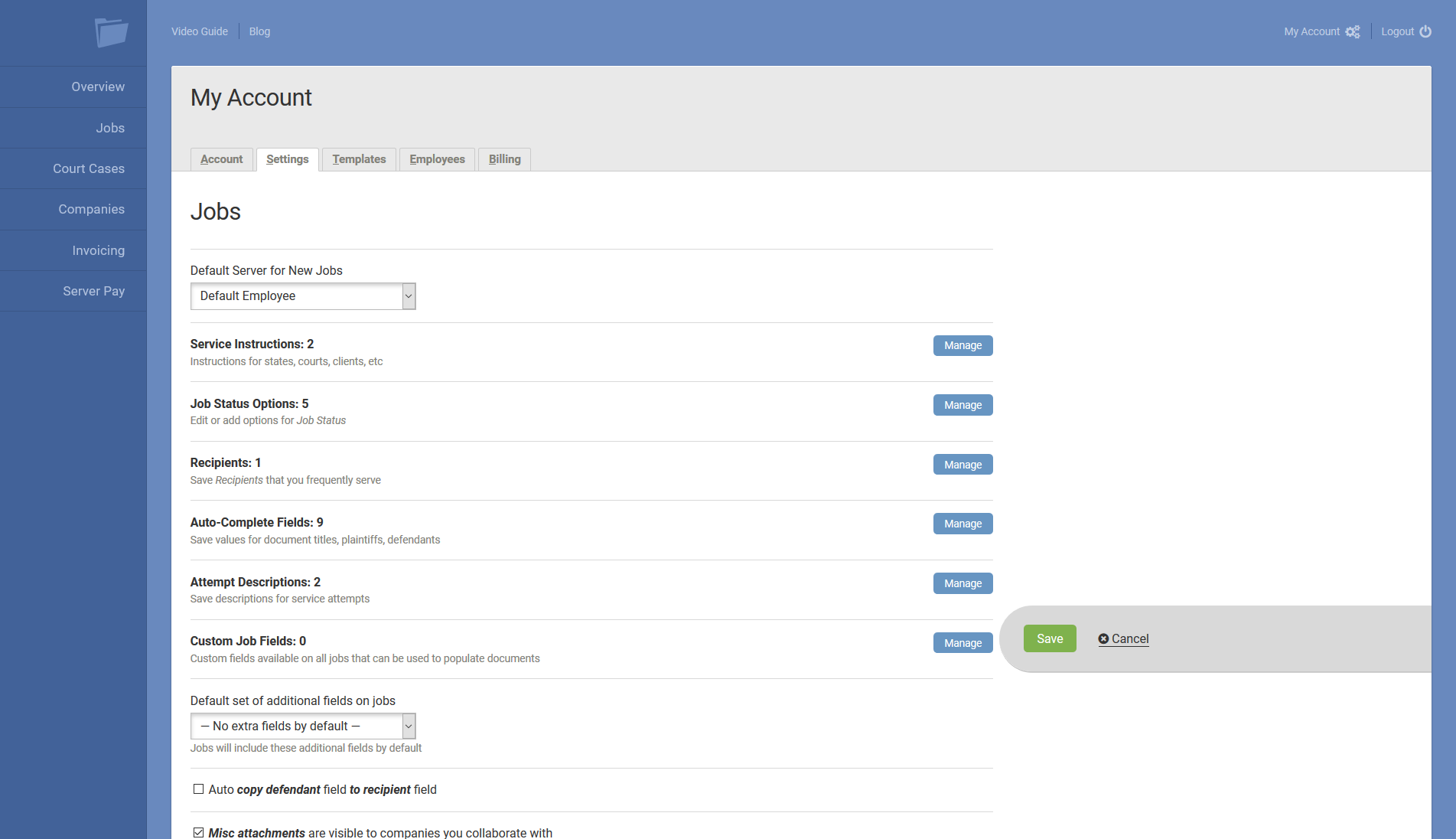This screenshot has height=839, width=1456.
Task: Open Invoicing from the sidebar
Action: click(x=97, y=250)
